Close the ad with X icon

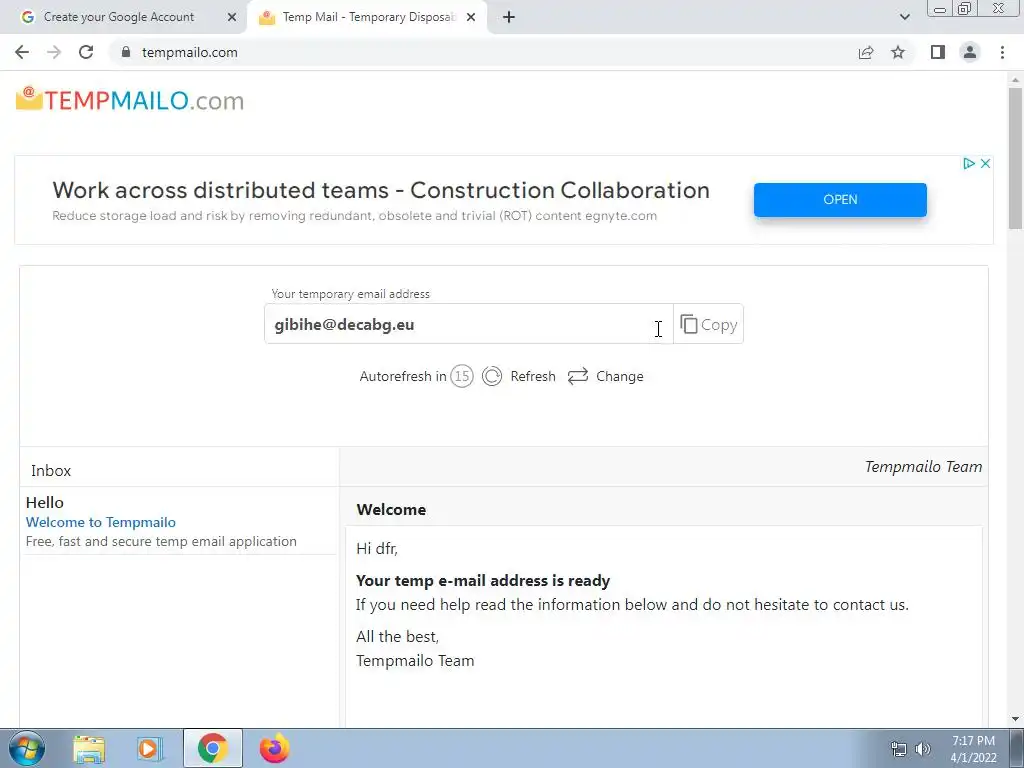(x=985, y=163)
